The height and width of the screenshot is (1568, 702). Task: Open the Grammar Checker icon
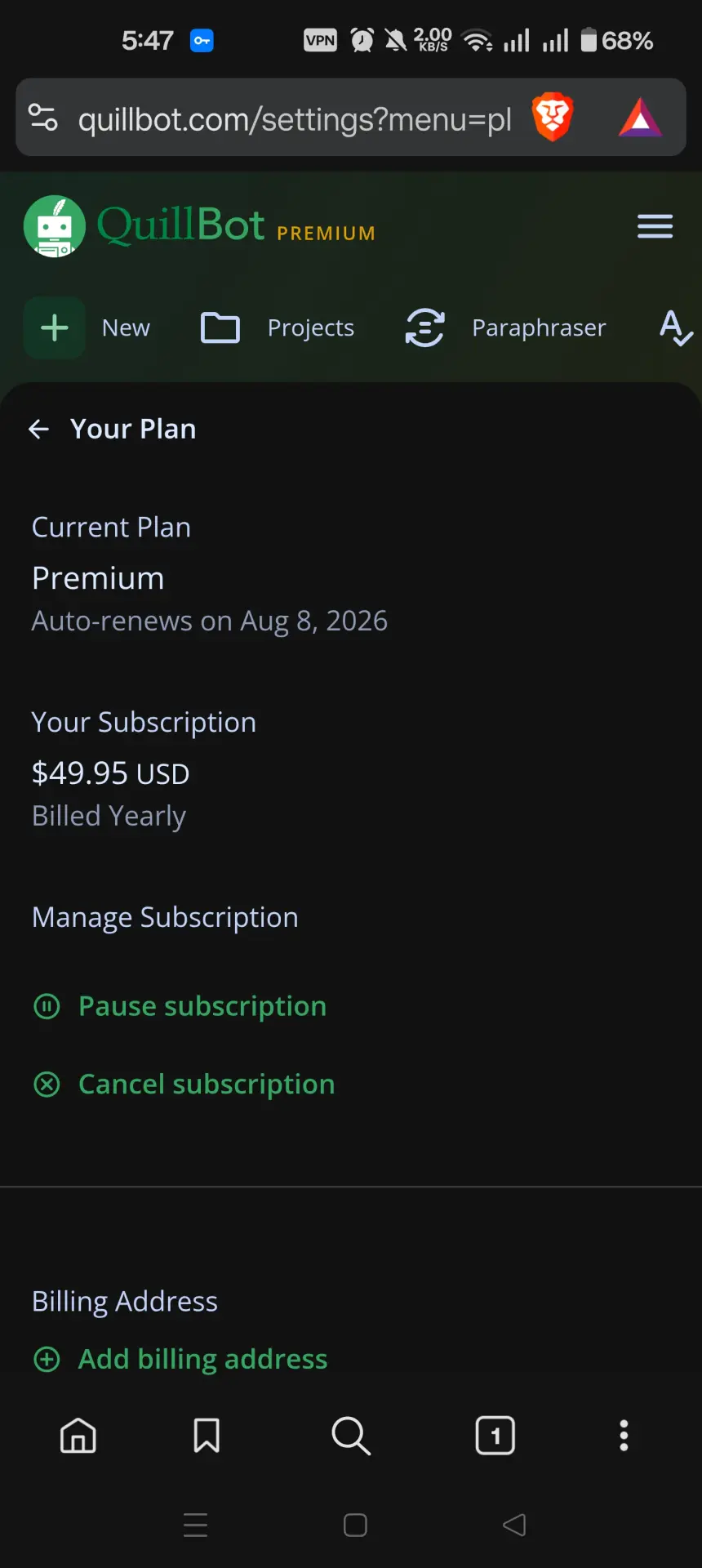coord(676,327)
